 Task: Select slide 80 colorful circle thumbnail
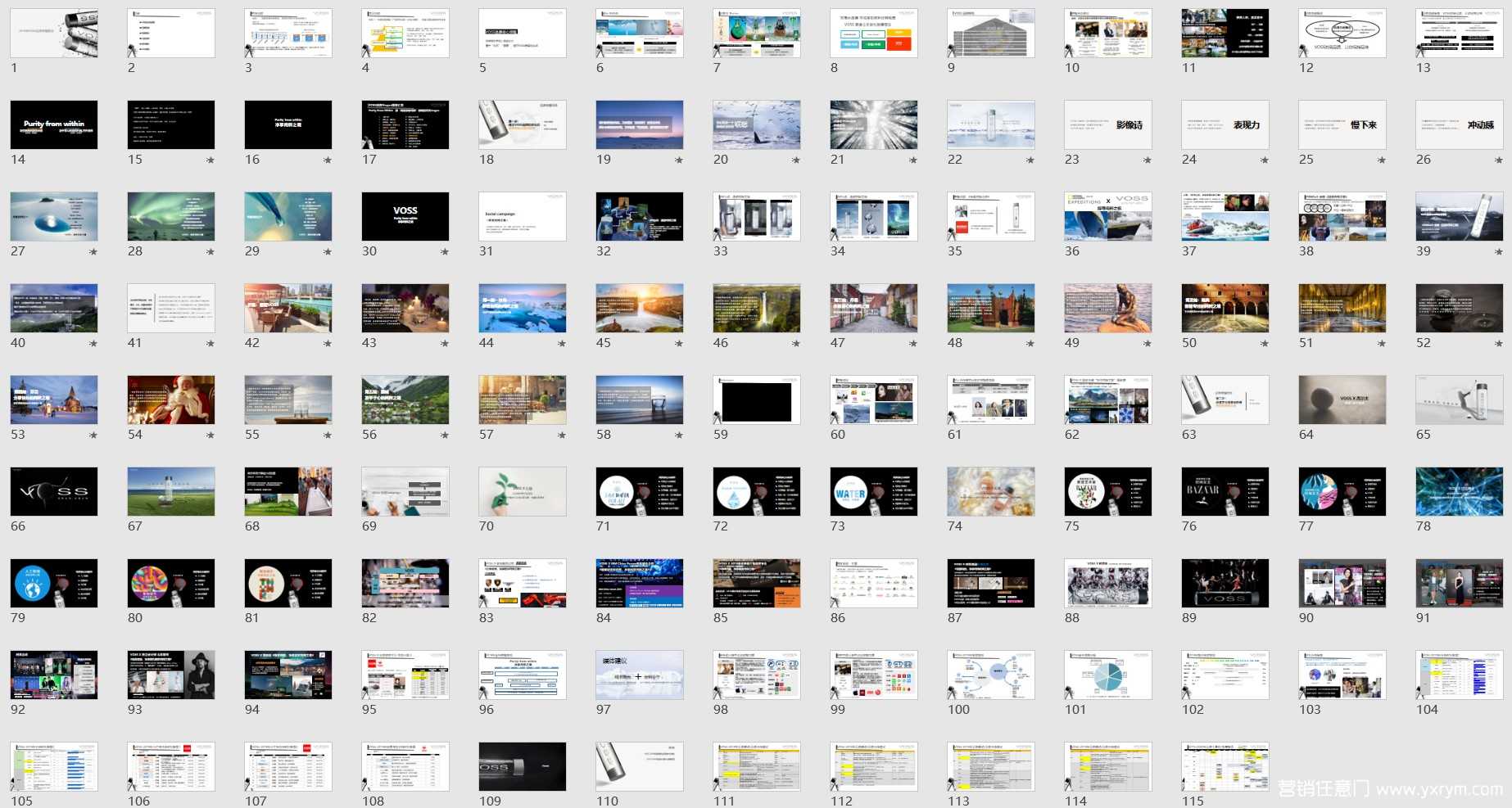point(171,583)
